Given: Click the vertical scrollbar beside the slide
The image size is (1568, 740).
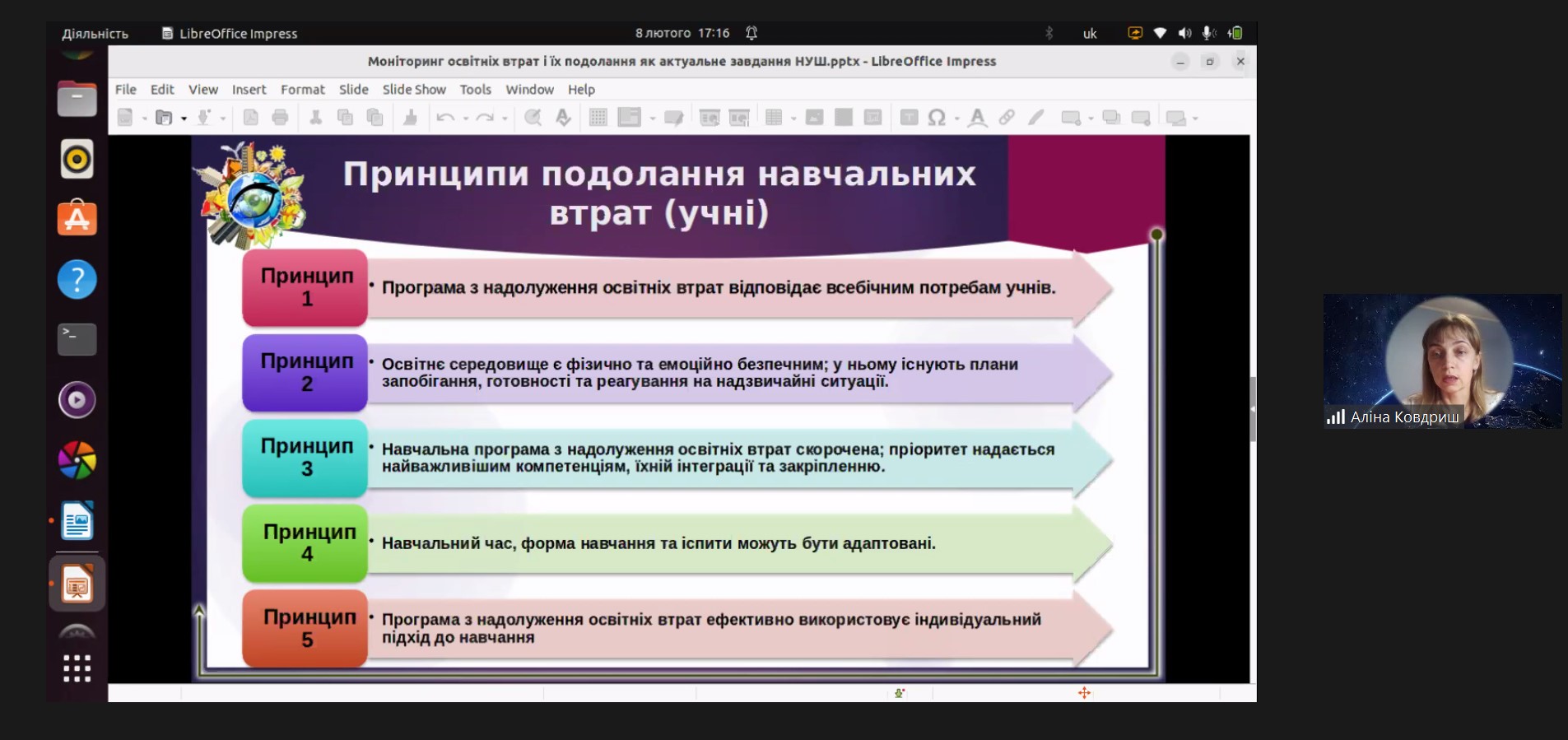Looking at the screenshot, I should click(1253, 409).
